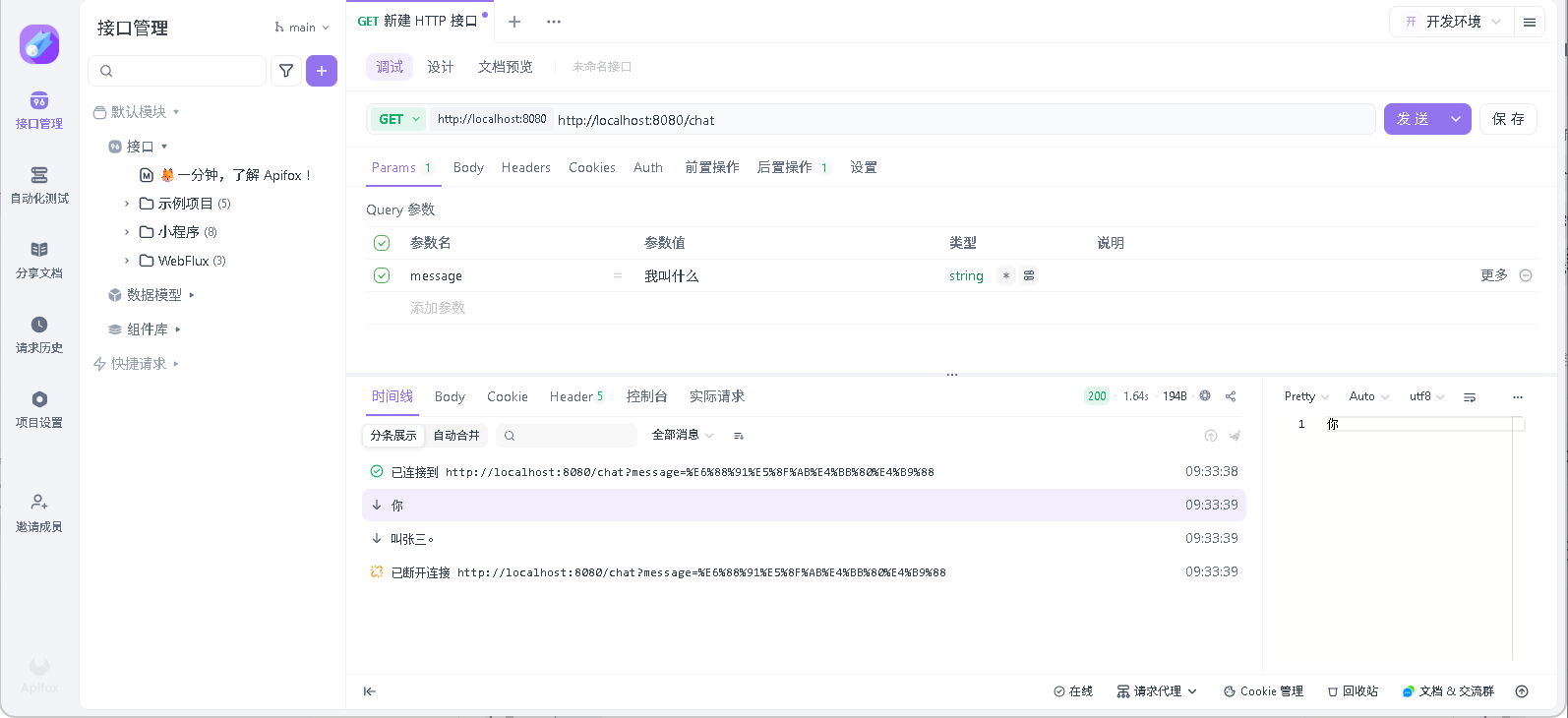1568x718 pixels.
Task: Switch timeline view to 分条展示
Action: 393,436
